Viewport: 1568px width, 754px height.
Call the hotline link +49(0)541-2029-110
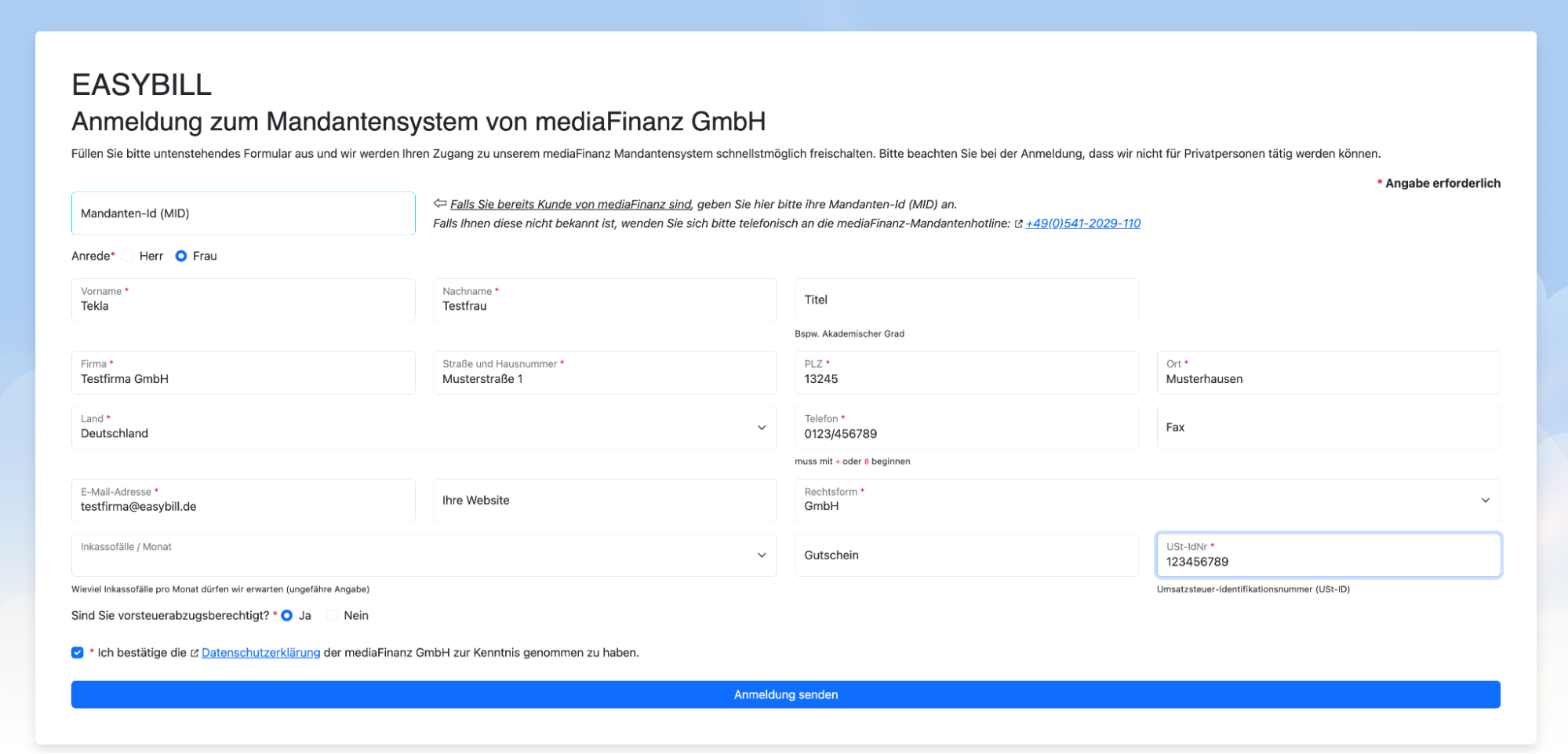tap(1083, 224)
